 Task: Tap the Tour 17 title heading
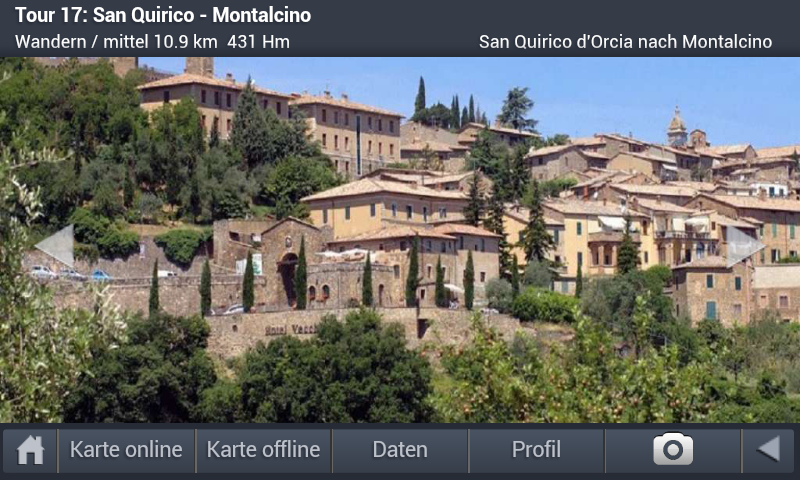point(163,15)
